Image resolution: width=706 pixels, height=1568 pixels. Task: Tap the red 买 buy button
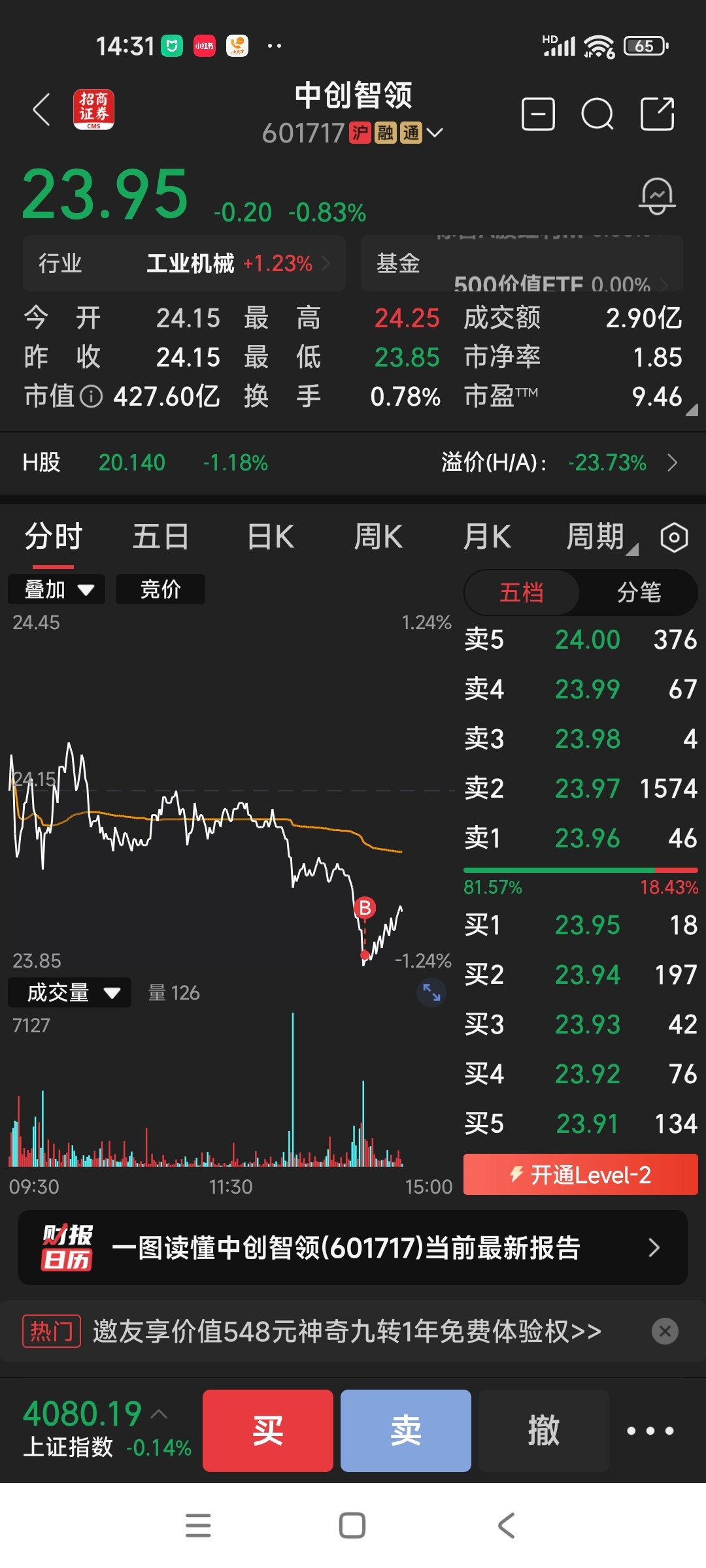click(268, 1431)
